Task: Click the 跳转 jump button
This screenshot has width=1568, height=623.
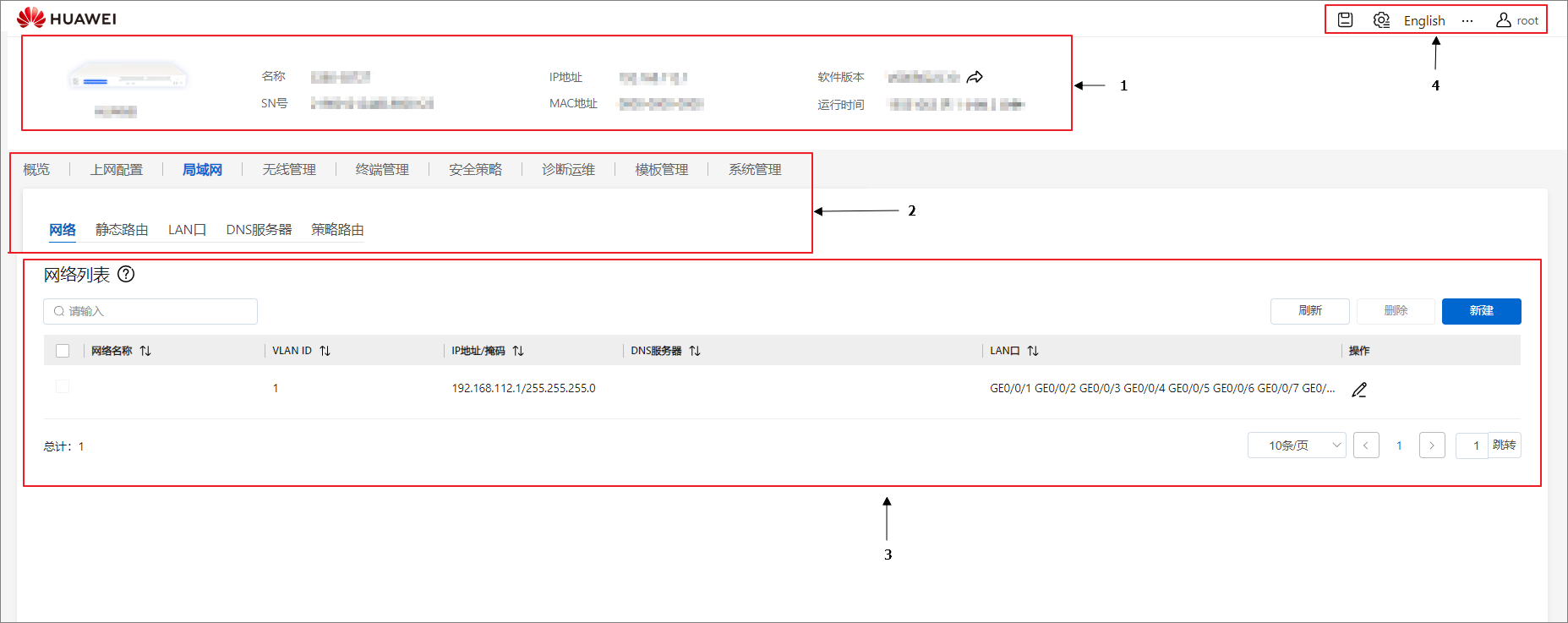Action: point(1505,445)
